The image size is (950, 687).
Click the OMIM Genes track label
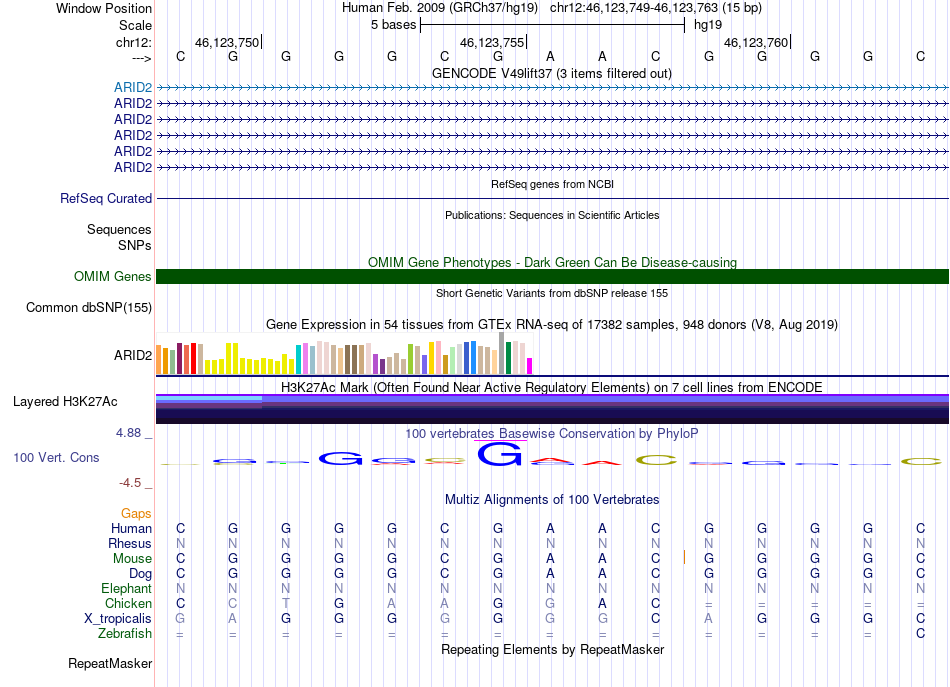[112, 276]
